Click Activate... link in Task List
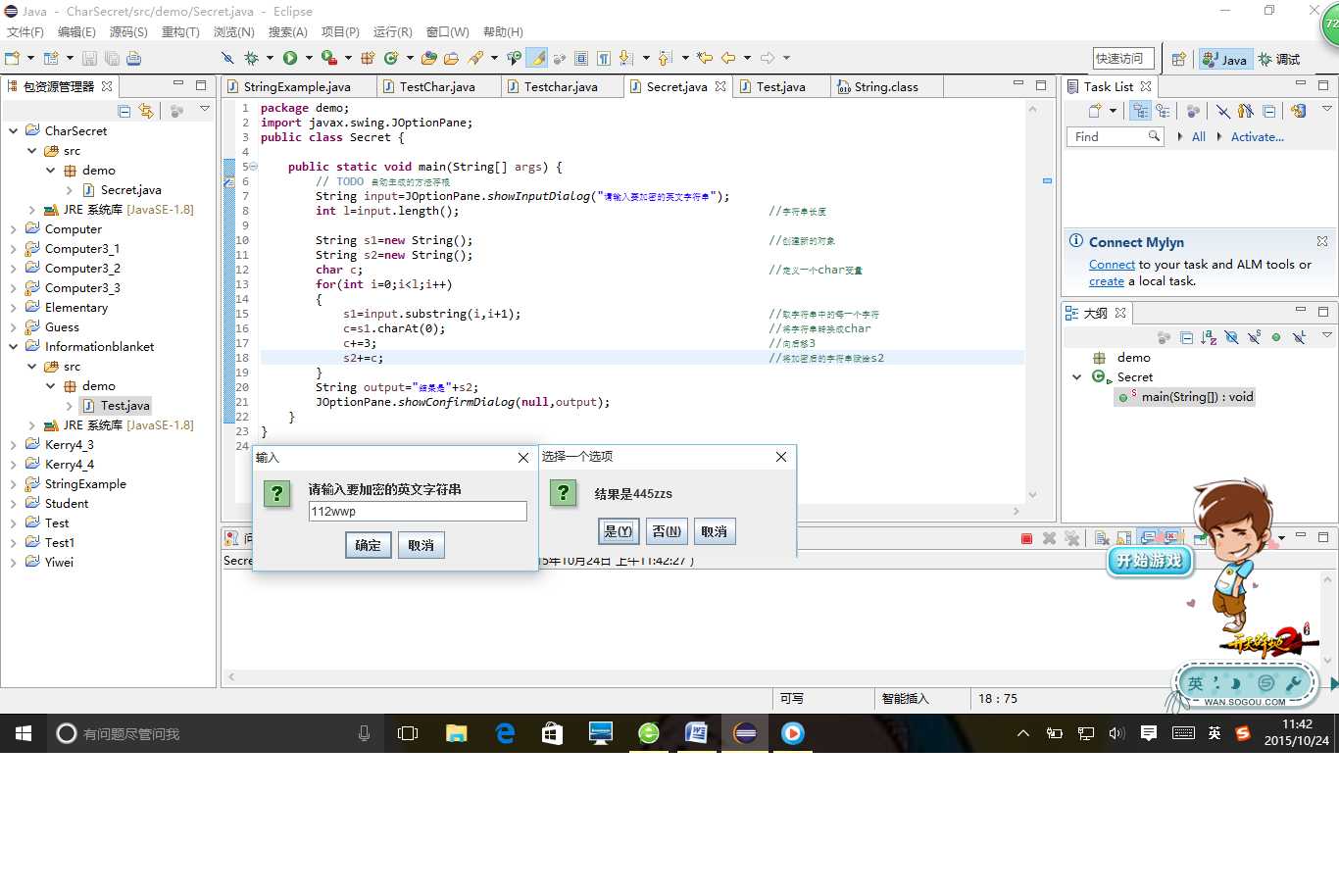 [1258, 137]
